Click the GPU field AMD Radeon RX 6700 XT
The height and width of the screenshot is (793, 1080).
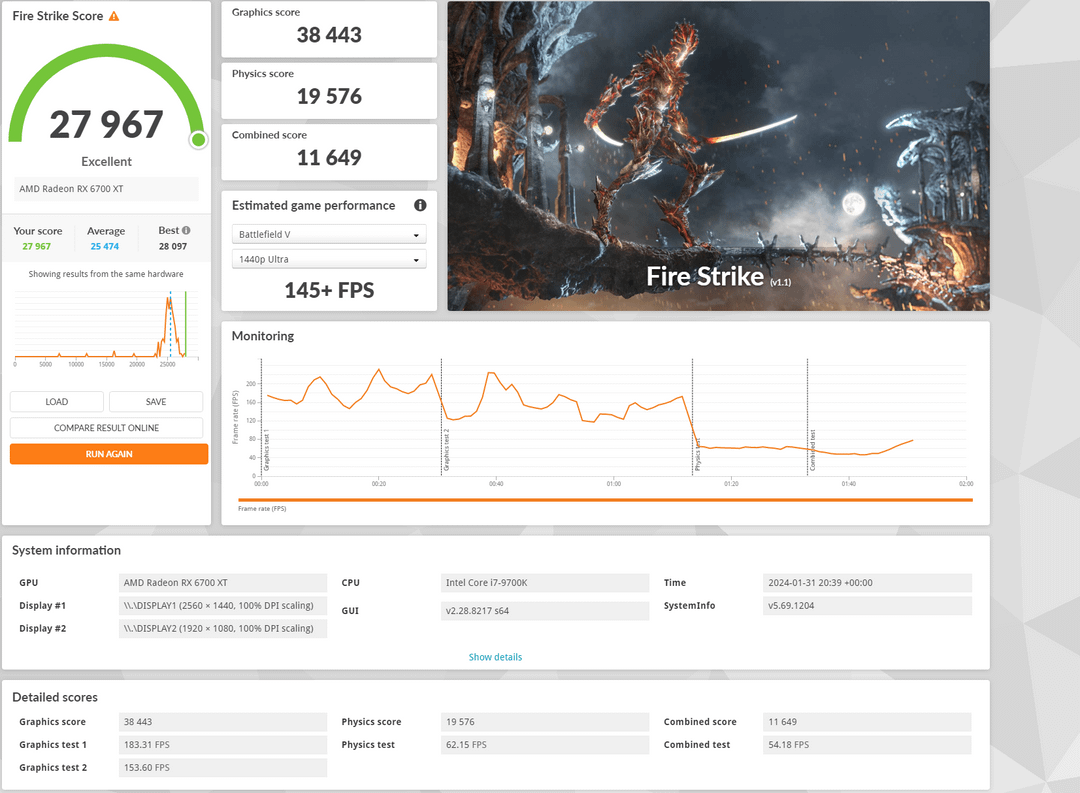[222, 583]
